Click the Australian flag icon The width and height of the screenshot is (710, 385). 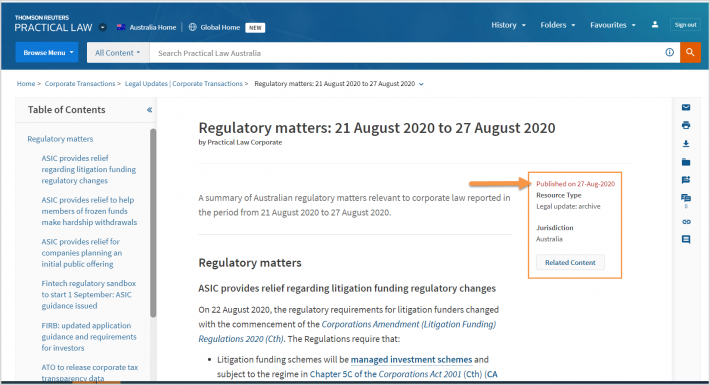[x=121, y=27]
